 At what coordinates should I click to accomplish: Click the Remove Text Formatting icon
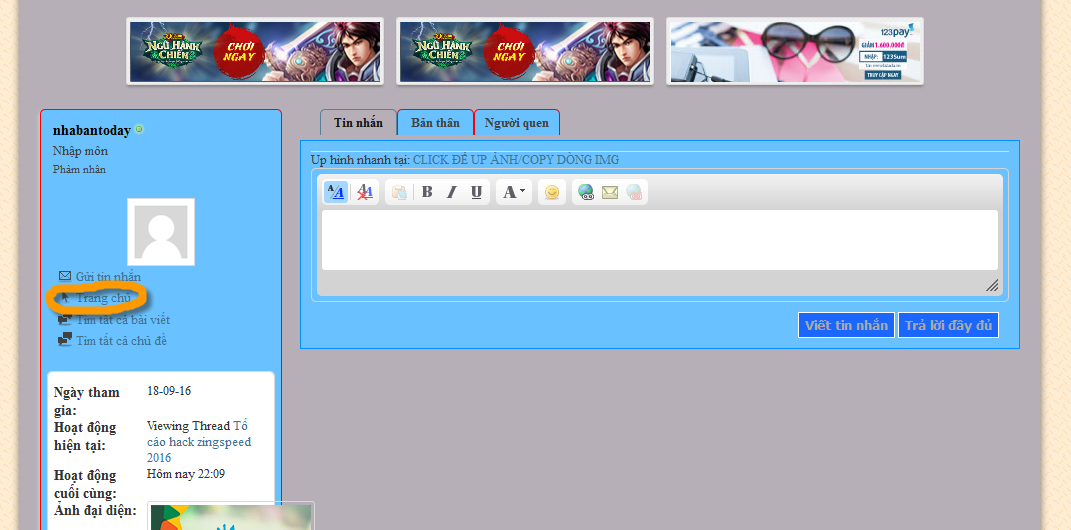click(x=365, y=193)
